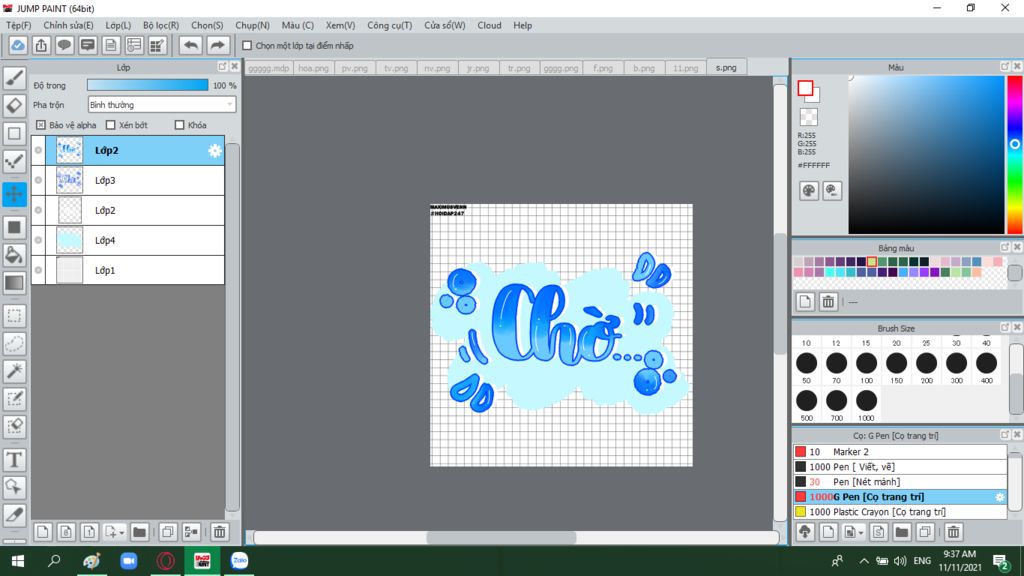
Task: Select the rectangular Selection tool
Action: [x=14, y=315]
